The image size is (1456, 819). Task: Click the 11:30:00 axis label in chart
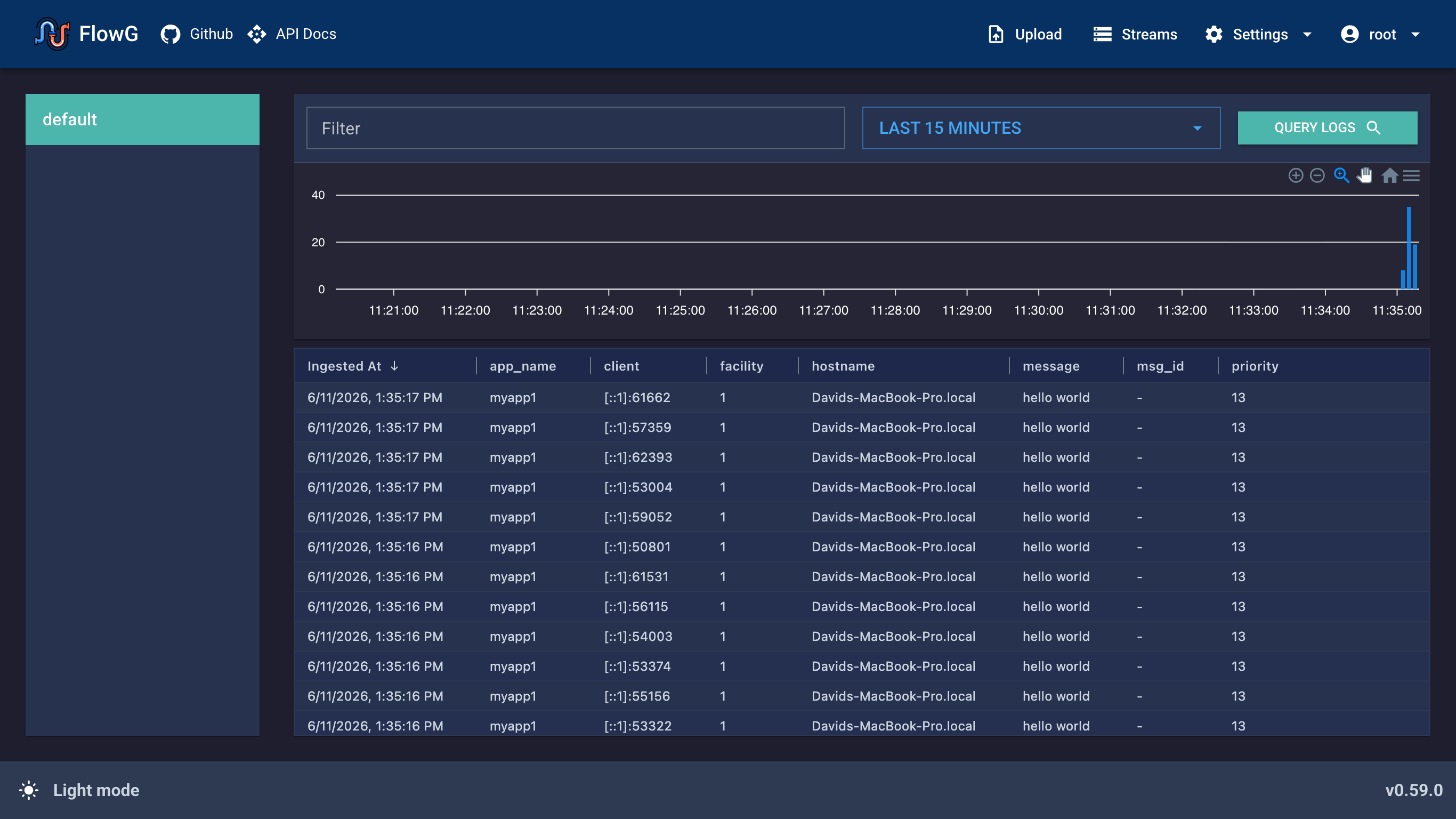1038,310
